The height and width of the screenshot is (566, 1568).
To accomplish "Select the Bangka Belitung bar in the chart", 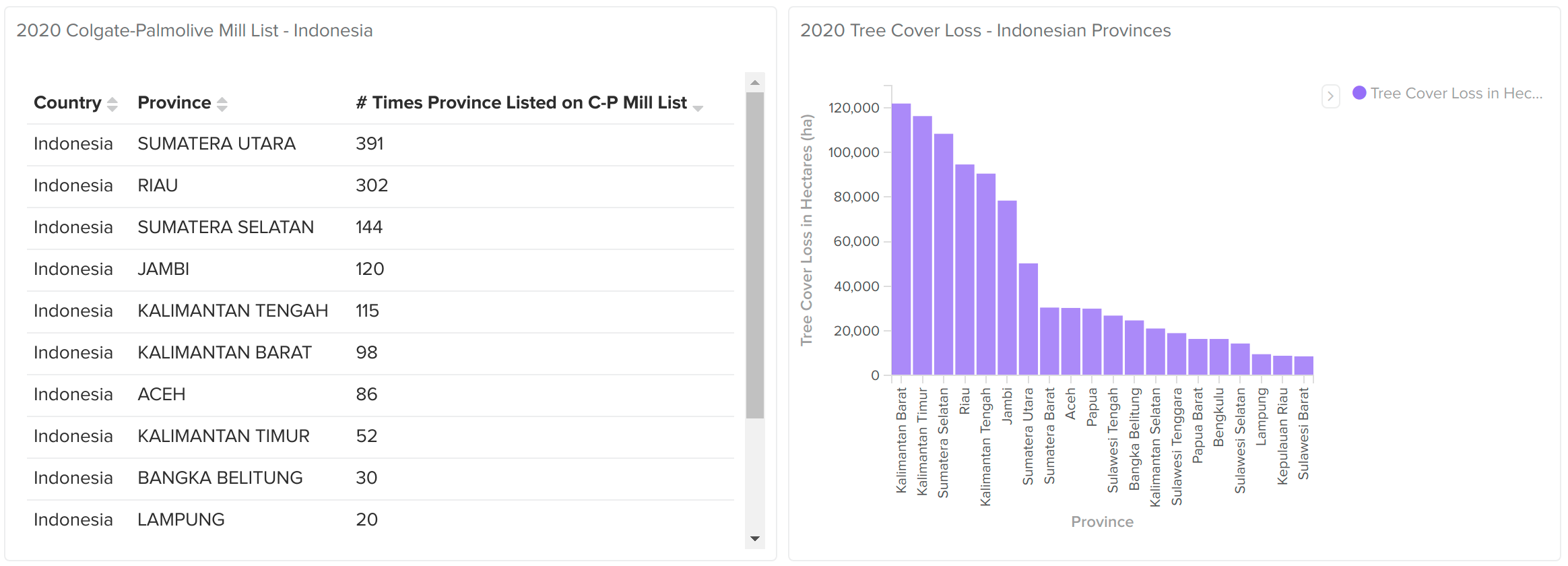I will (1134, 348).
